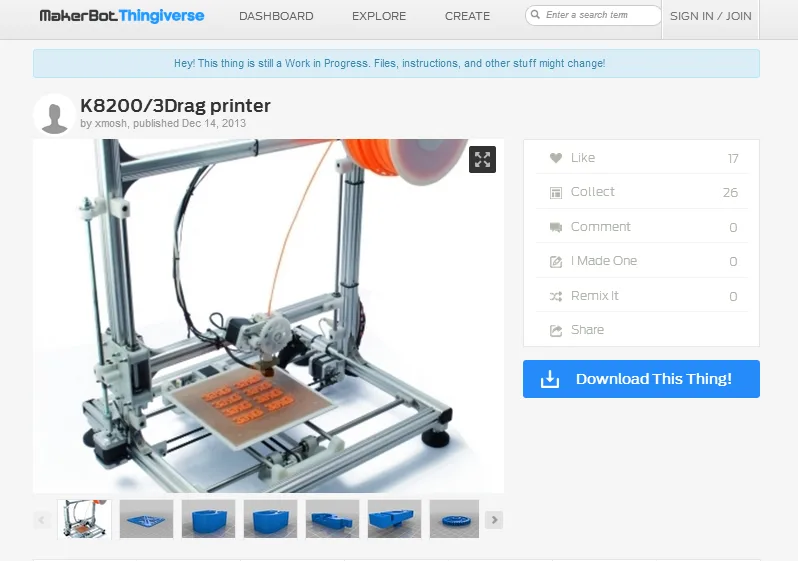Viewport: 798px width, 561px height.
Task: Show previous thumbnails with left arrow
Action: [x=42, y=520]
